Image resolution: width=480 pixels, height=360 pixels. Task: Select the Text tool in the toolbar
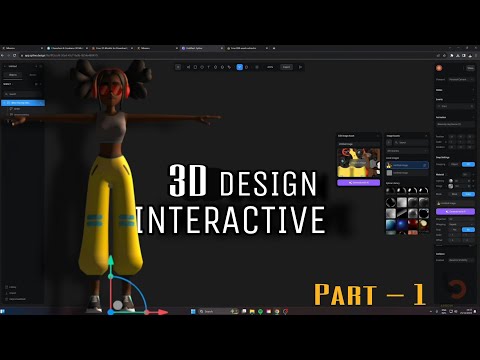209,67
